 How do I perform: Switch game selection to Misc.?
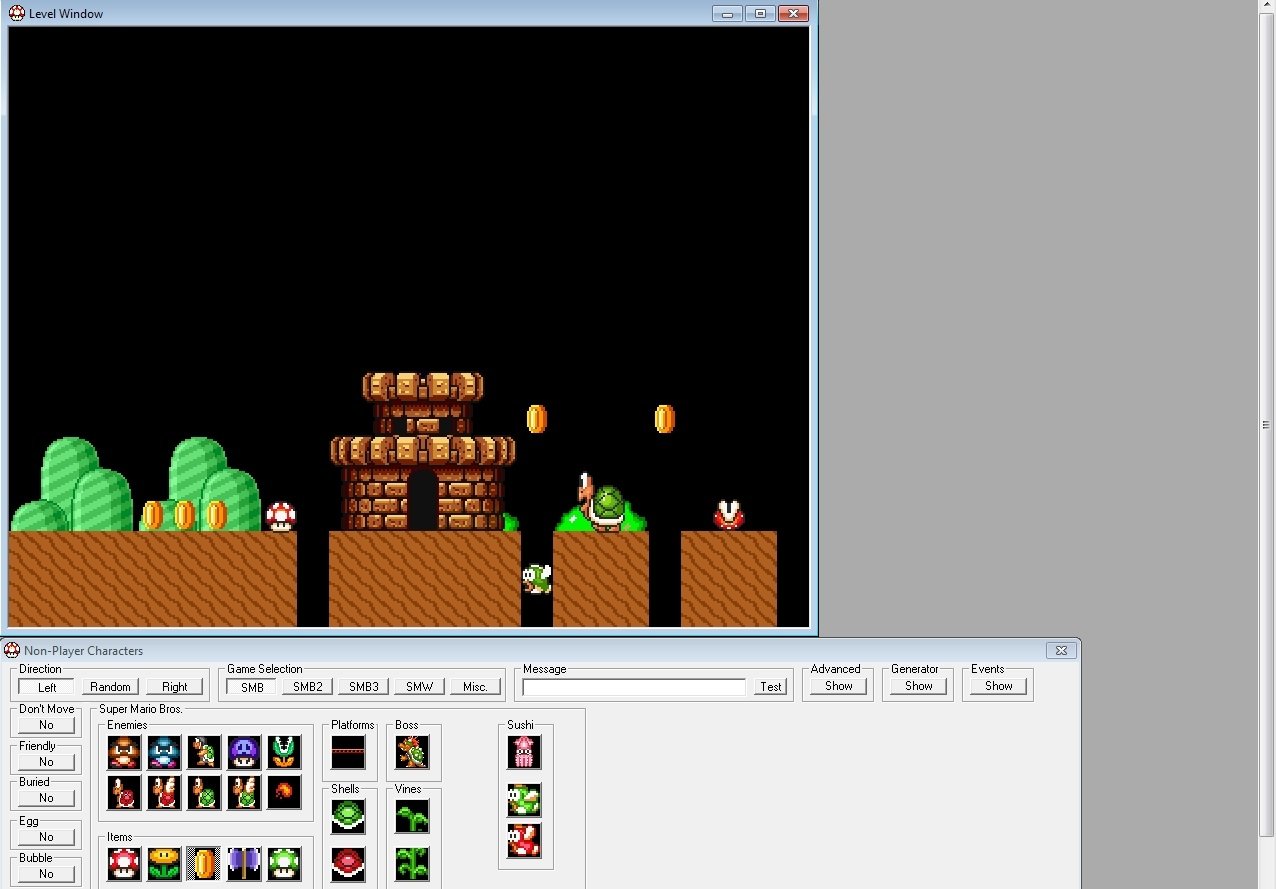pyautogui.click(x=476, y=687)
